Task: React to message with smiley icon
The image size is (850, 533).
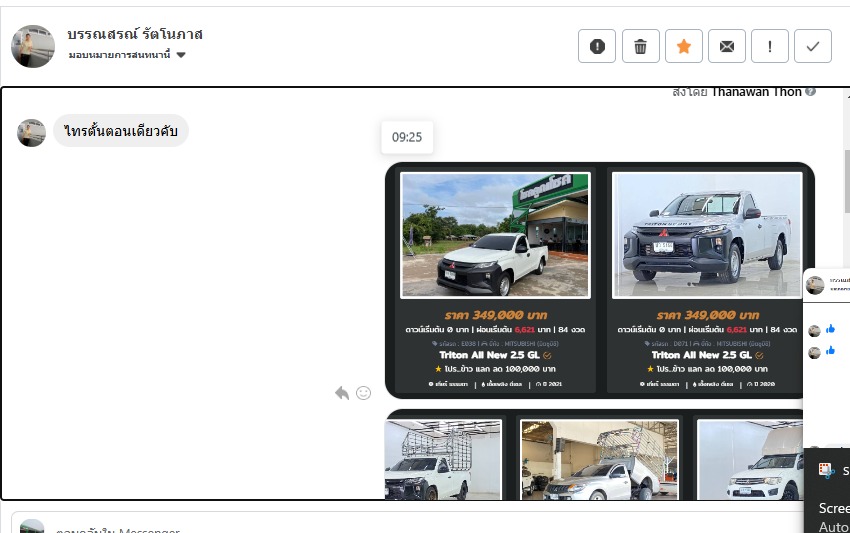Action: coord(363,393)
